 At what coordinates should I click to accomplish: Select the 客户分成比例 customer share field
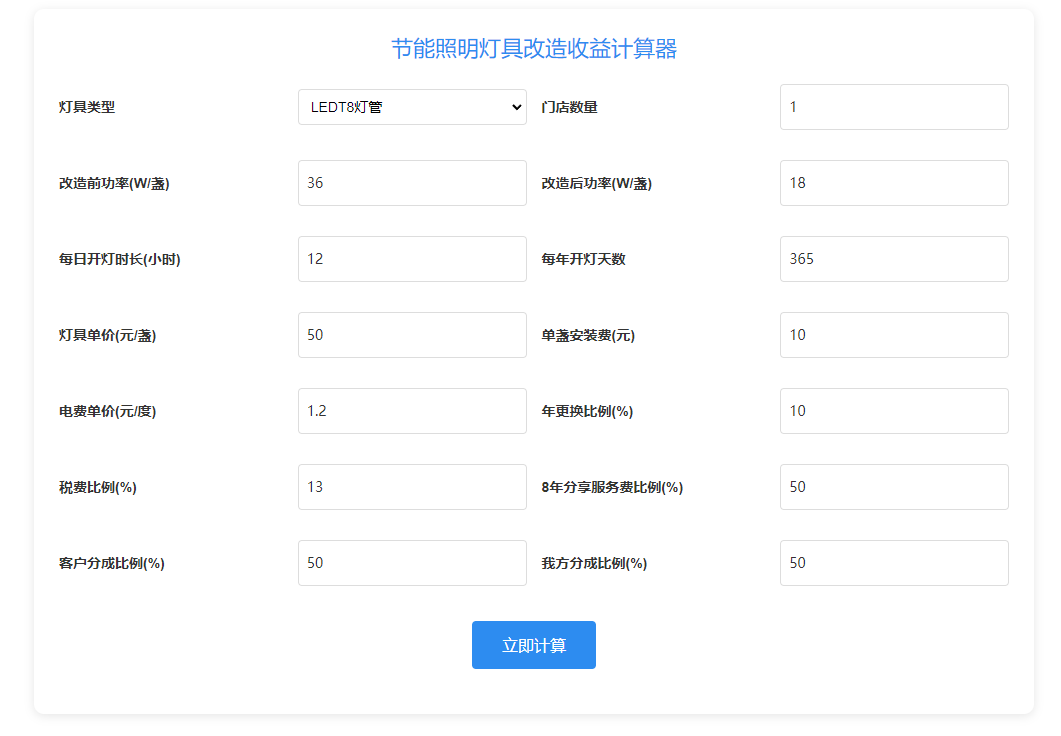[412, 563]
